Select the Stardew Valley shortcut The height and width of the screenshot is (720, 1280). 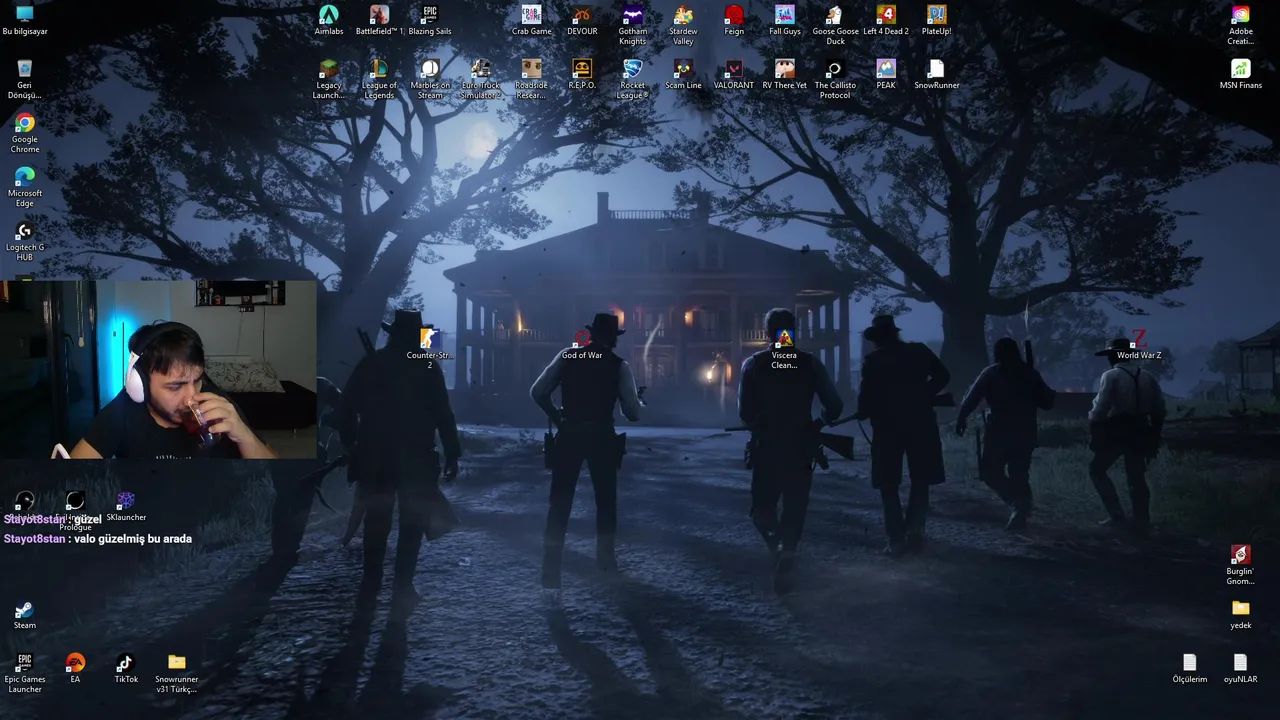point(683,25)
